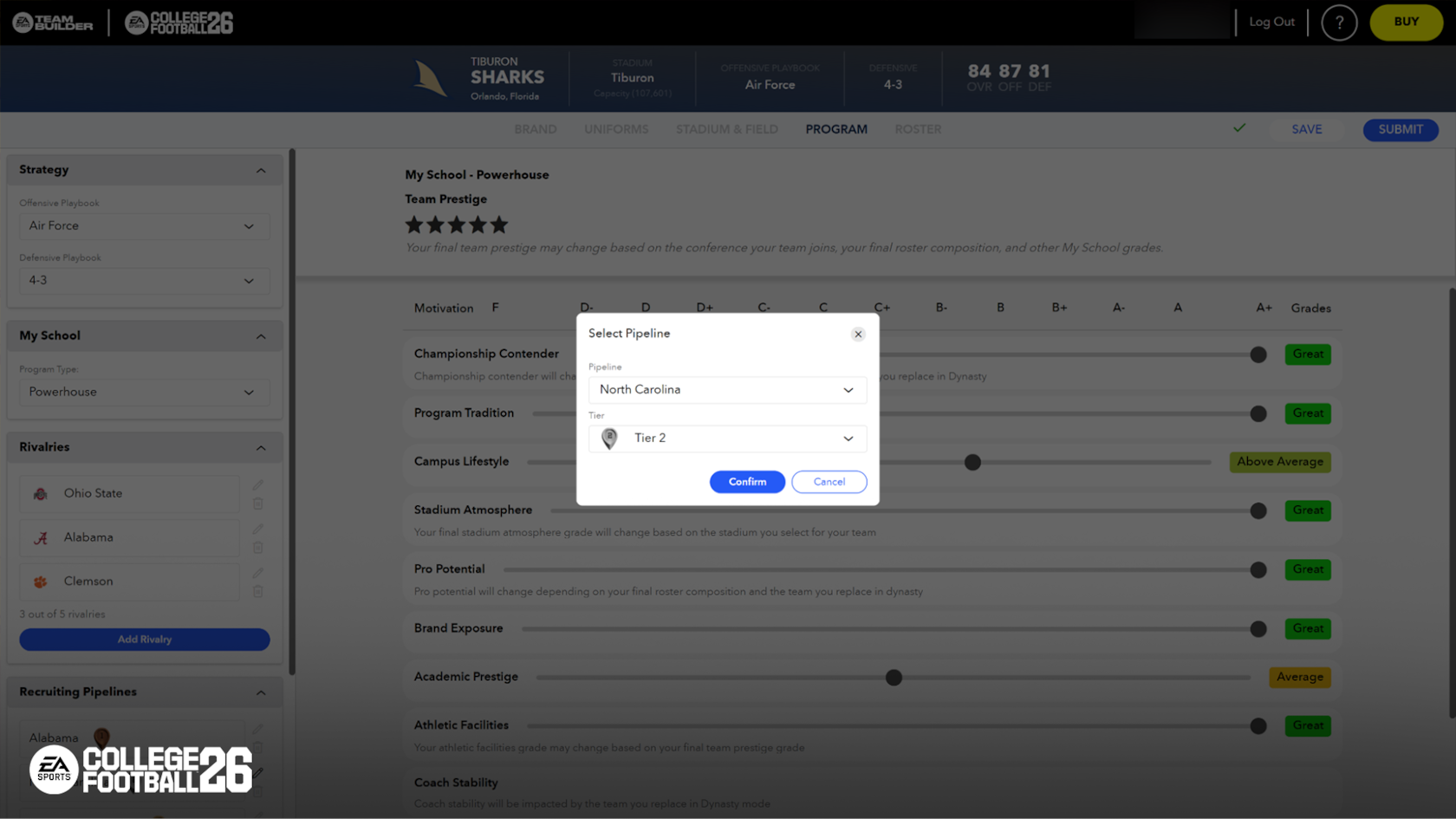Viewport: 1456px width, 819px height.
Task: Open the Roster tab
Action: click(x=918, y=129)
